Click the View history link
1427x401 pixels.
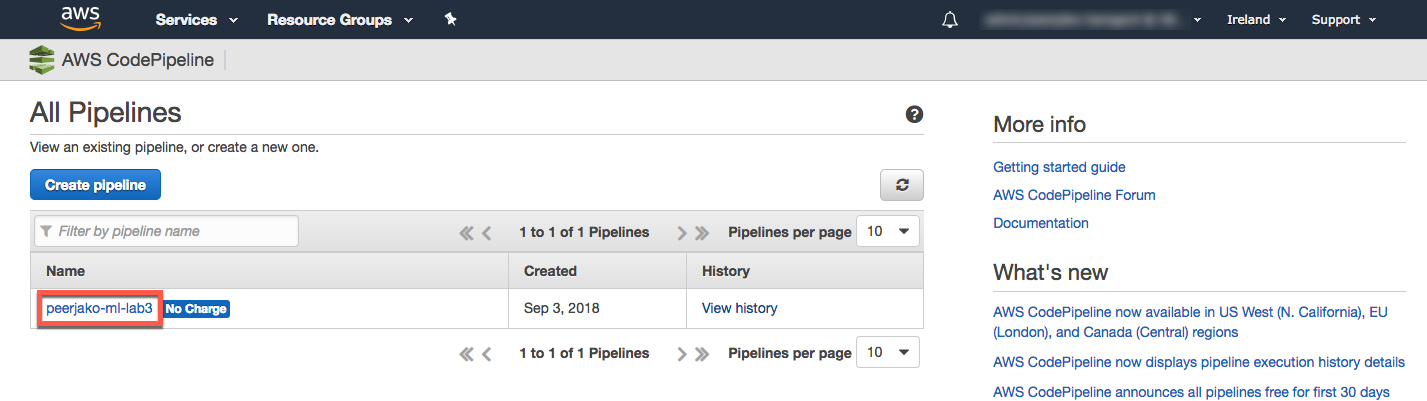pos(739,308)
